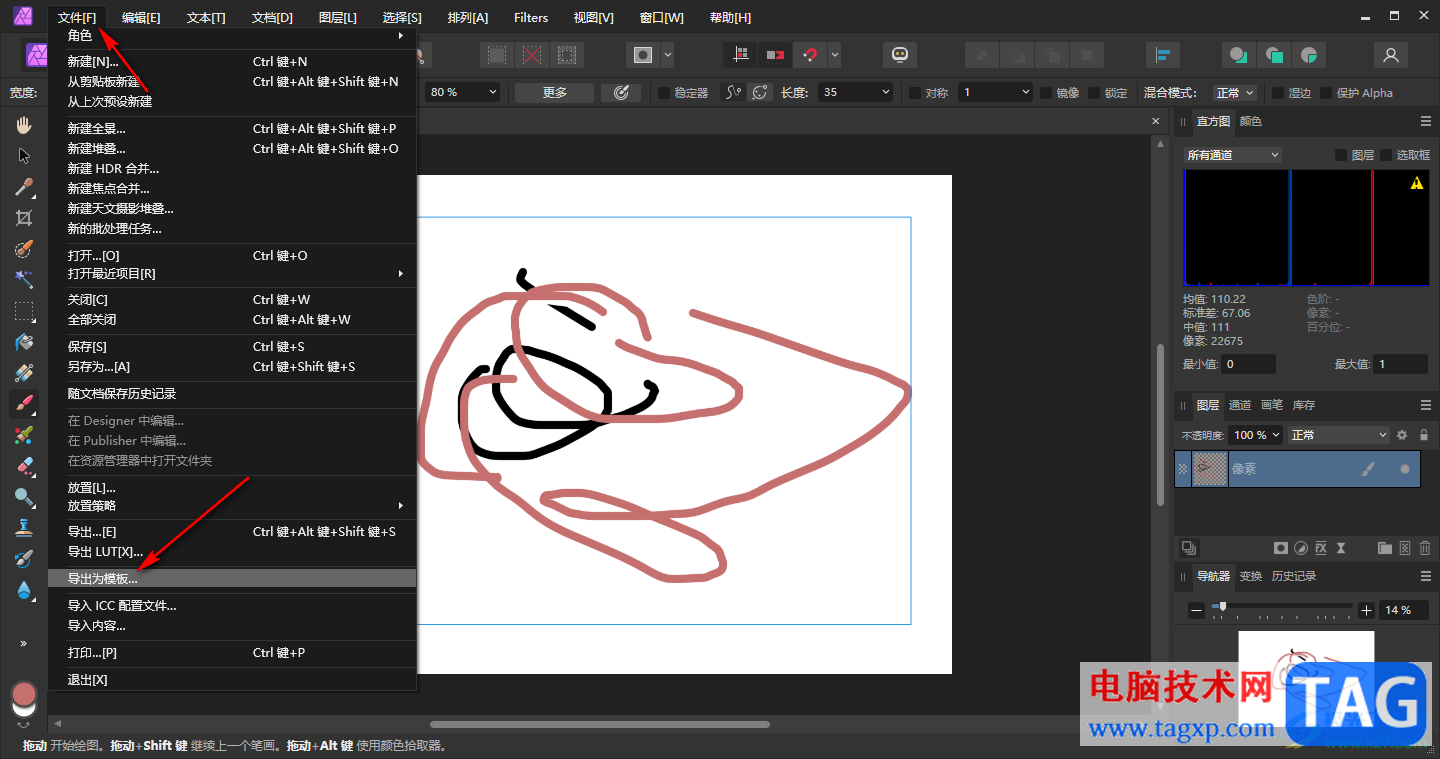Click the histogram yellow warning icon
The width and height of the screenshot is (1440, 759).
click(1417, 184)
